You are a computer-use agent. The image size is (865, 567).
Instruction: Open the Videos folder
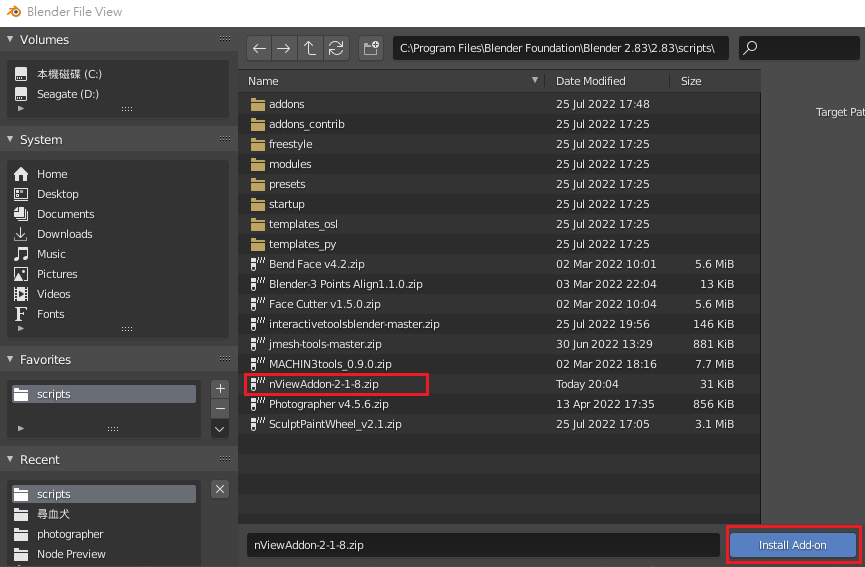[x=105, y=294]
